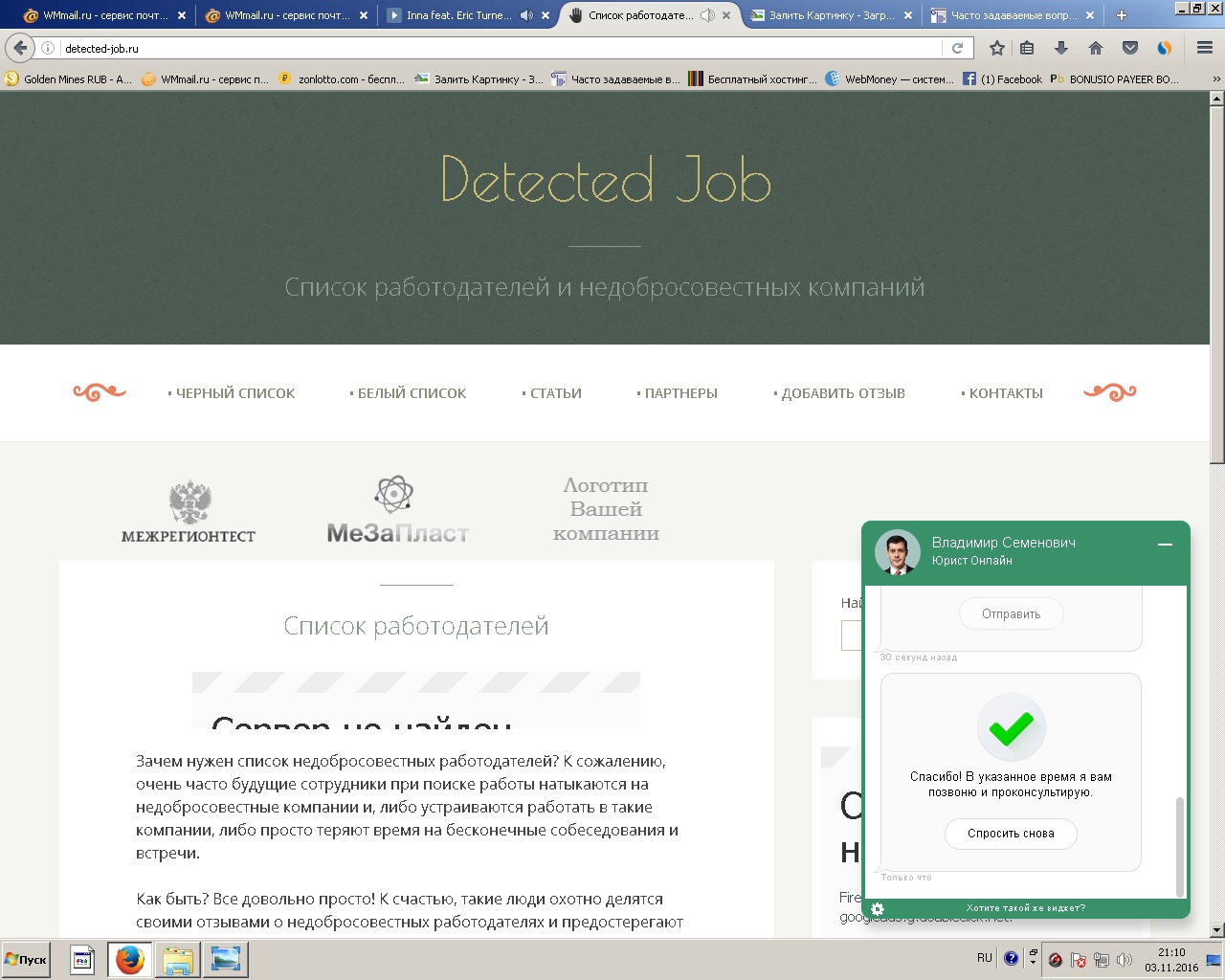Screen dimensions: 1225x980
Task: Open the first taskbar application icon
Action: pos(82,960)
